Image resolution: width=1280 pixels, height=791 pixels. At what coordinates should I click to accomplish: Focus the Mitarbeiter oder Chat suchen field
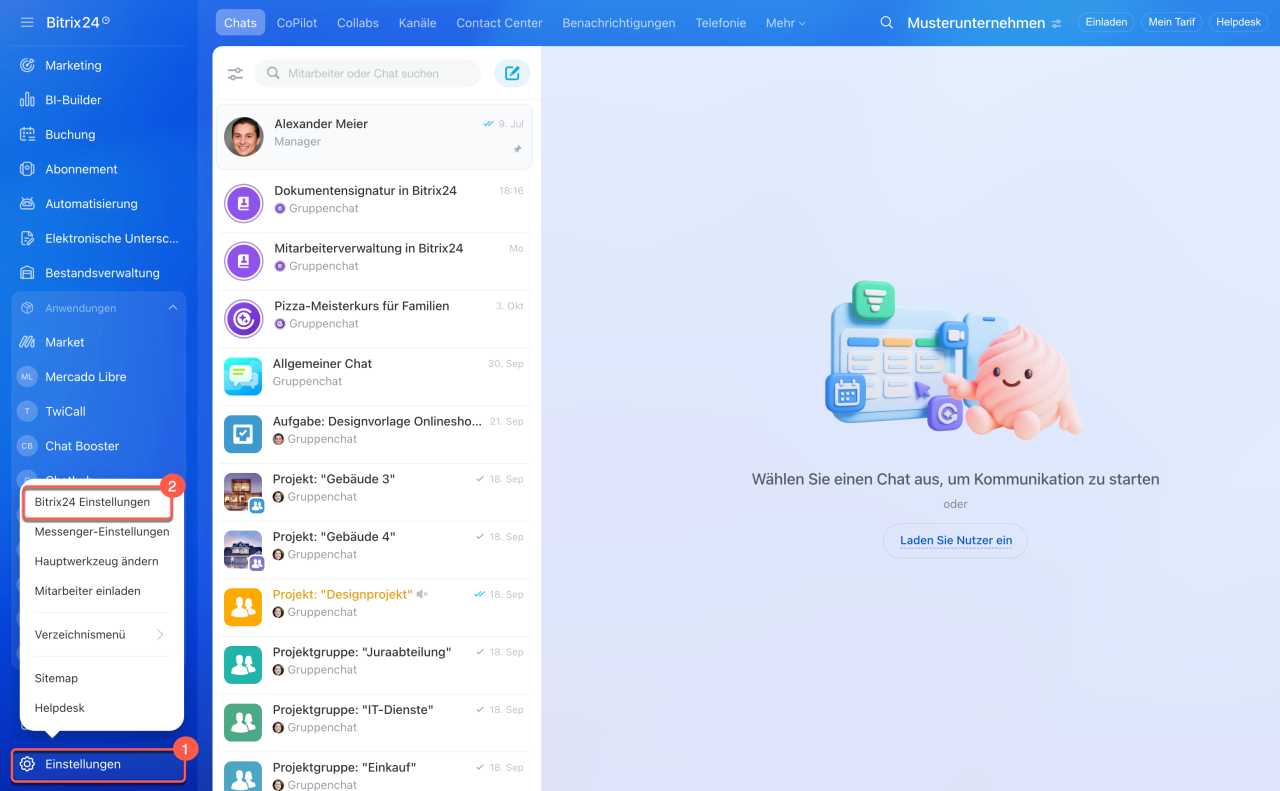(368, 73)
